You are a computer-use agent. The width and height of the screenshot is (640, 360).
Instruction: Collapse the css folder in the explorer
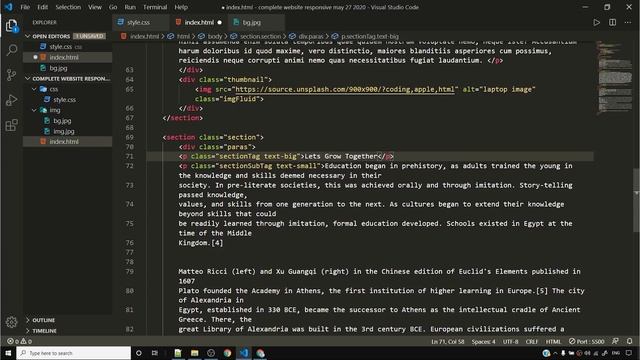coord(34,89)
